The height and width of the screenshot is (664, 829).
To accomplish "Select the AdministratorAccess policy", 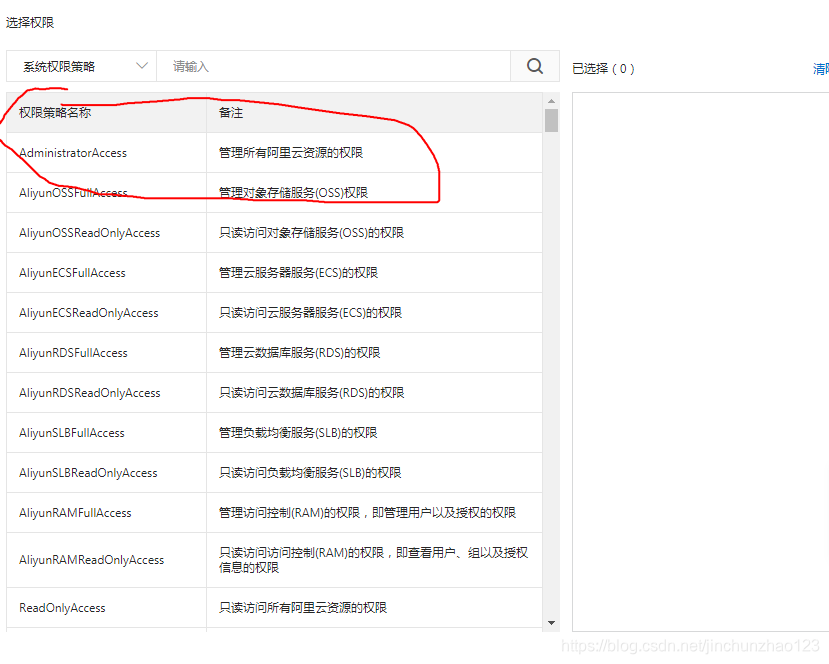I will [73, 153].
